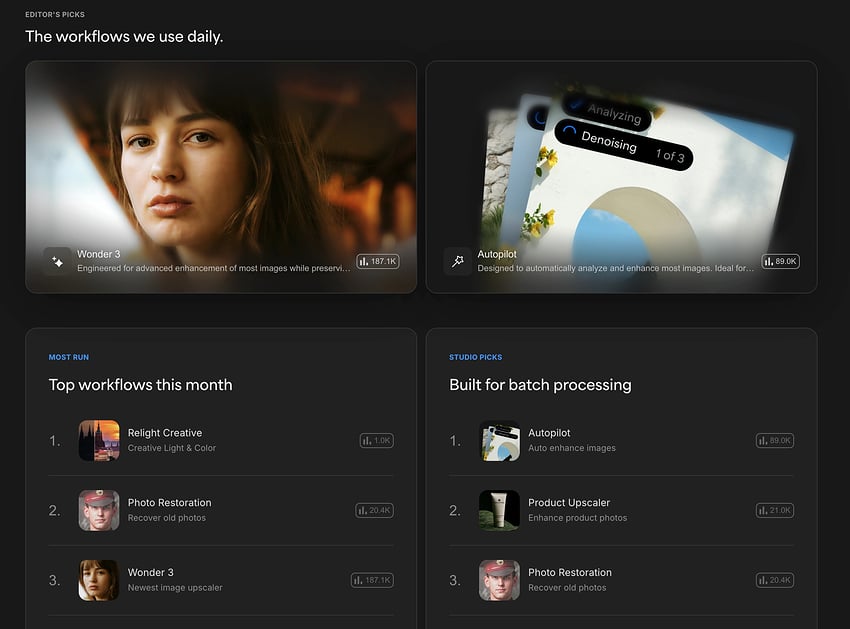Click the Wonder 3 sparkle icon
This screenshot has width=850, height=629.
point(57,262)
